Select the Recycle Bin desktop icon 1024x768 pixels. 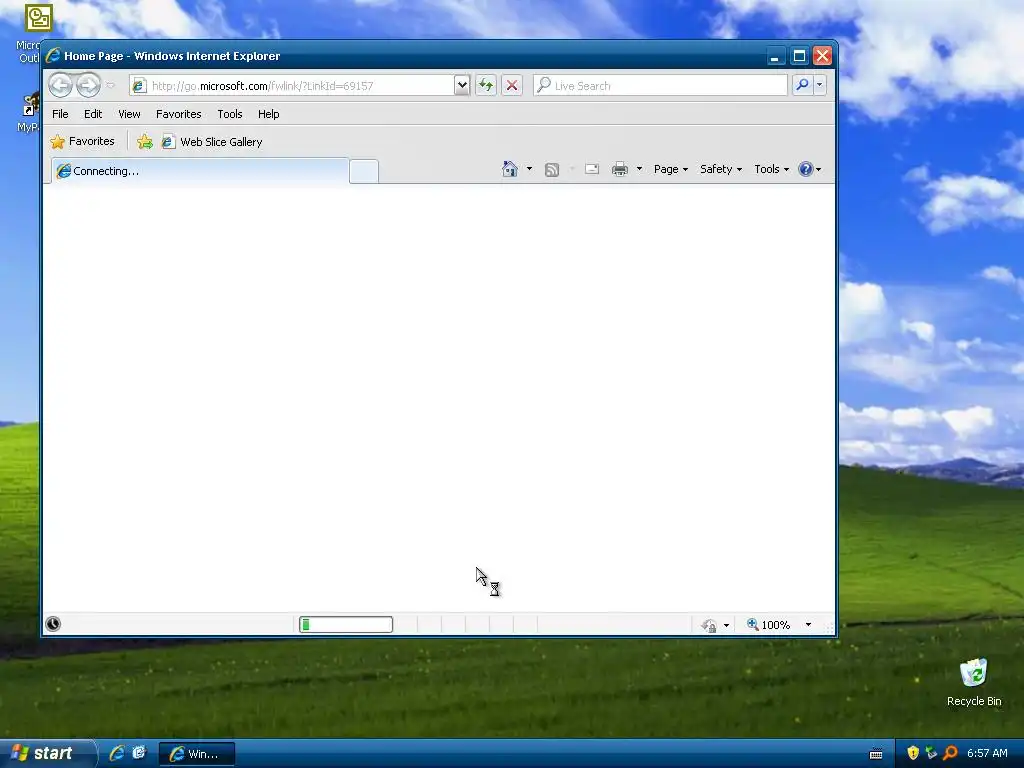tap(974, 682)
